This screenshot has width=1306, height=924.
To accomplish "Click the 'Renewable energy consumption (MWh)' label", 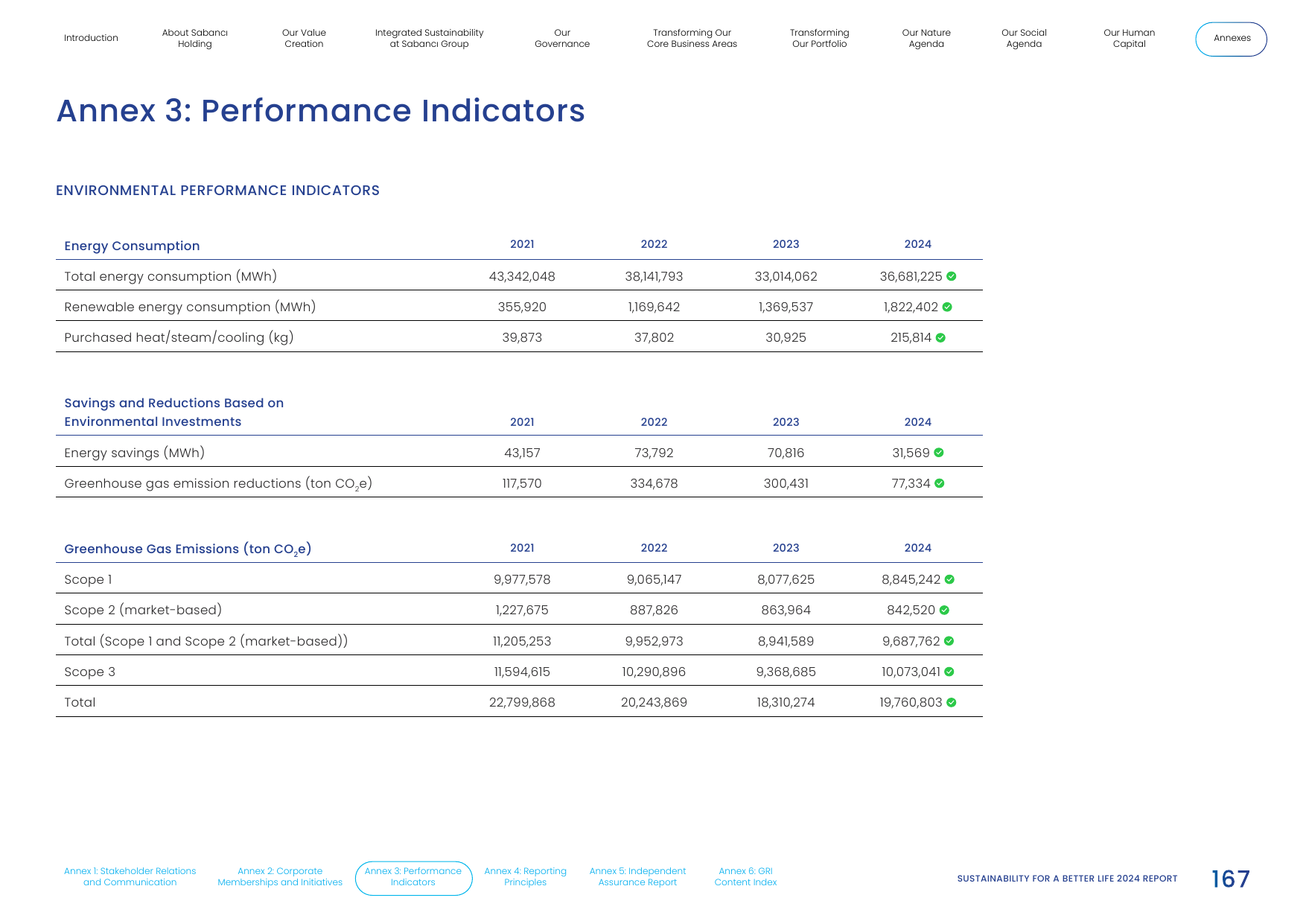I will click(x=190, y=307).
